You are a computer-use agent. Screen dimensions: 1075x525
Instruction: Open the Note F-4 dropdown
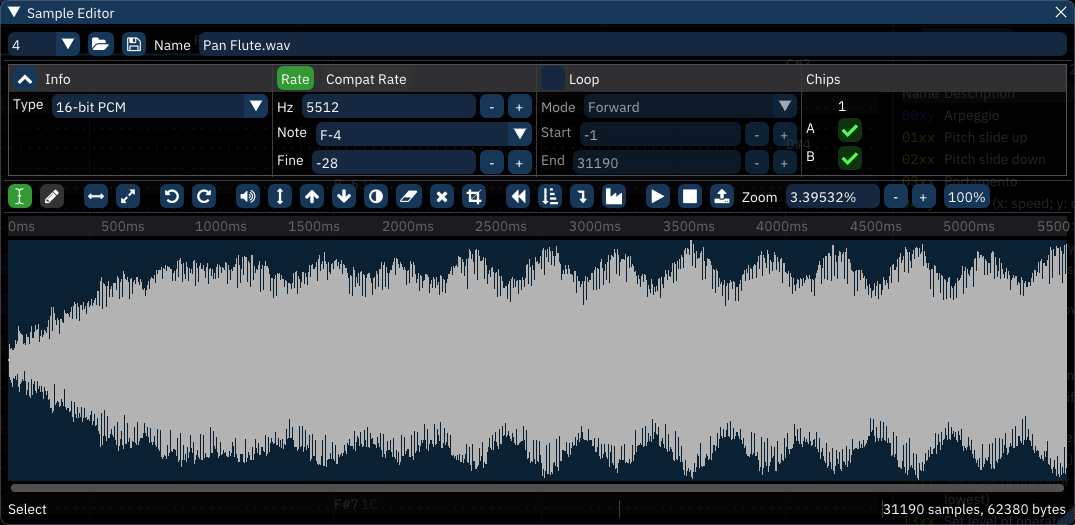pyautogui.click(x=424, y=134)
